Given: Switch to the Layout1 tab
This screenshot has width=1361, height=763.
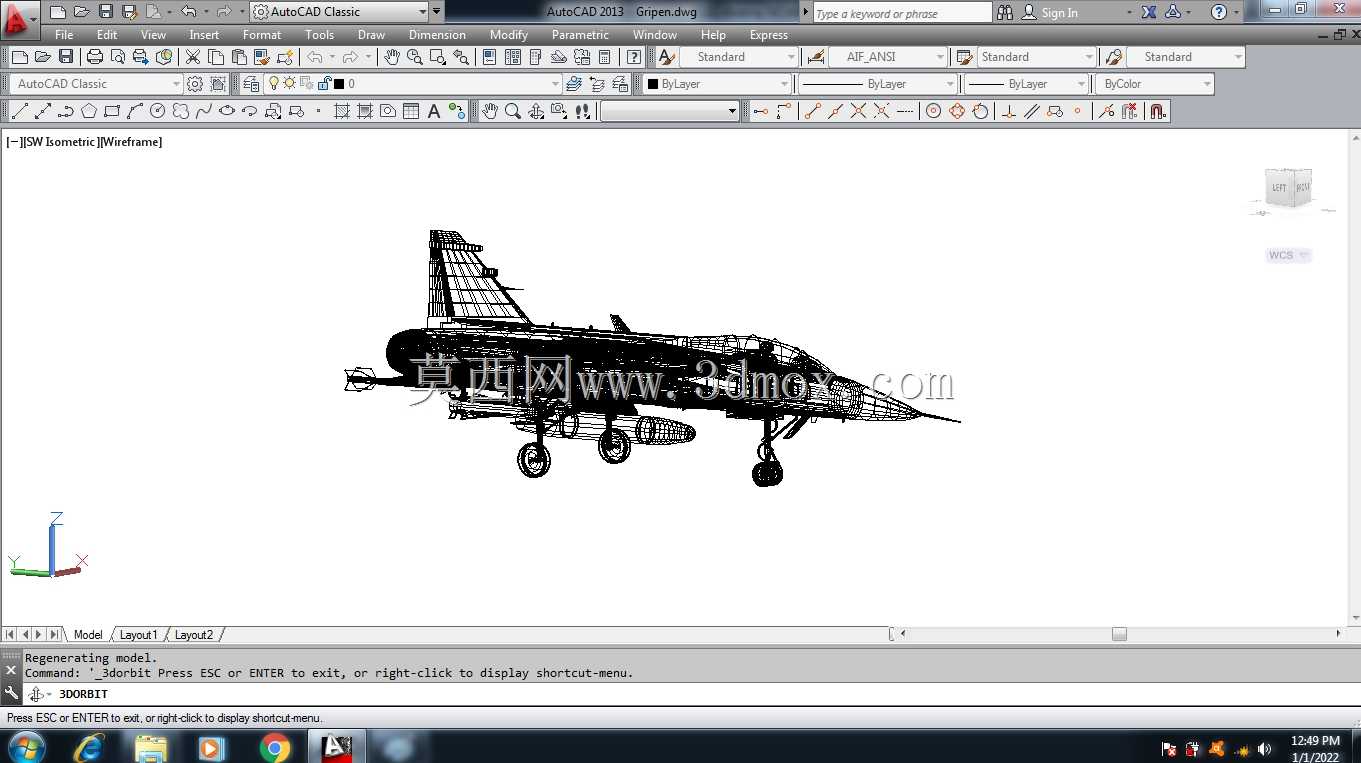Looking at the screenshot, I should coord(138,635).
